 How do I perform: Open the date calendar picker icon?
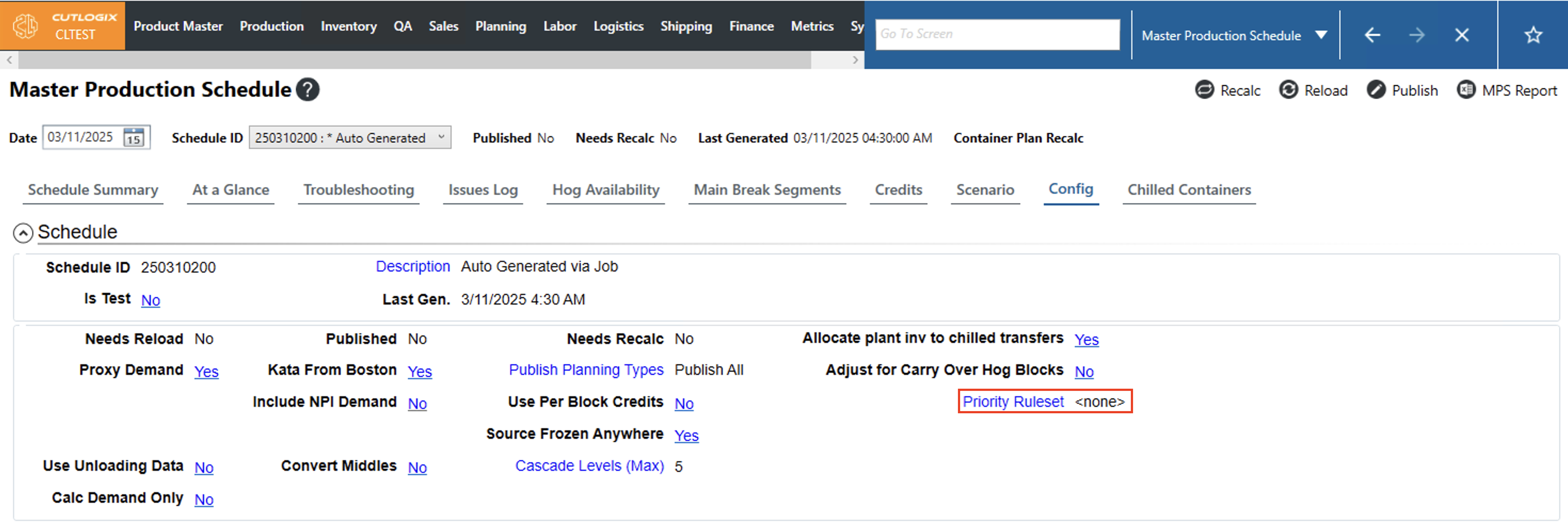click(x=133, y=138)
